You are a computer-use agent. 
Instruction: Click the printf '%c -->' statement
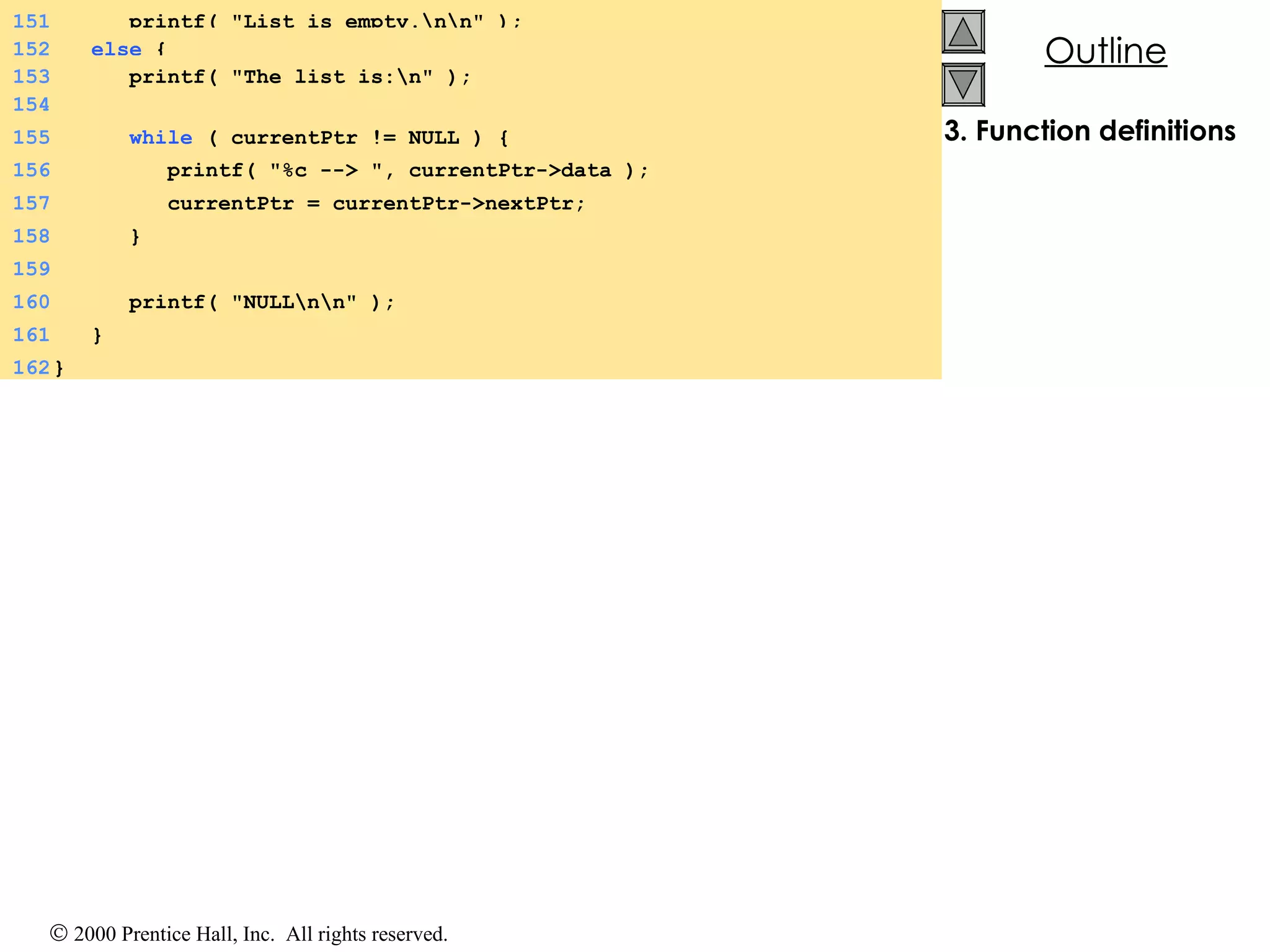pyautogui.click(x=407, y=170)
